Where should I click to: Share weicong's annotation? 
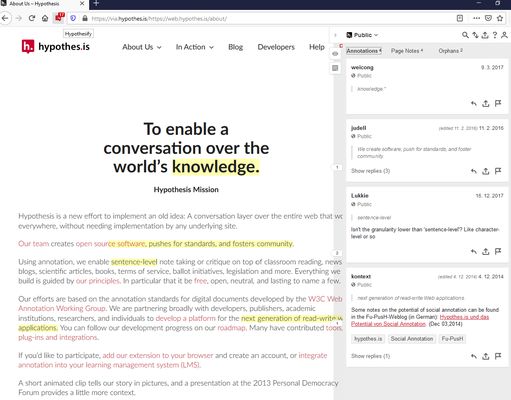[486, 104]
